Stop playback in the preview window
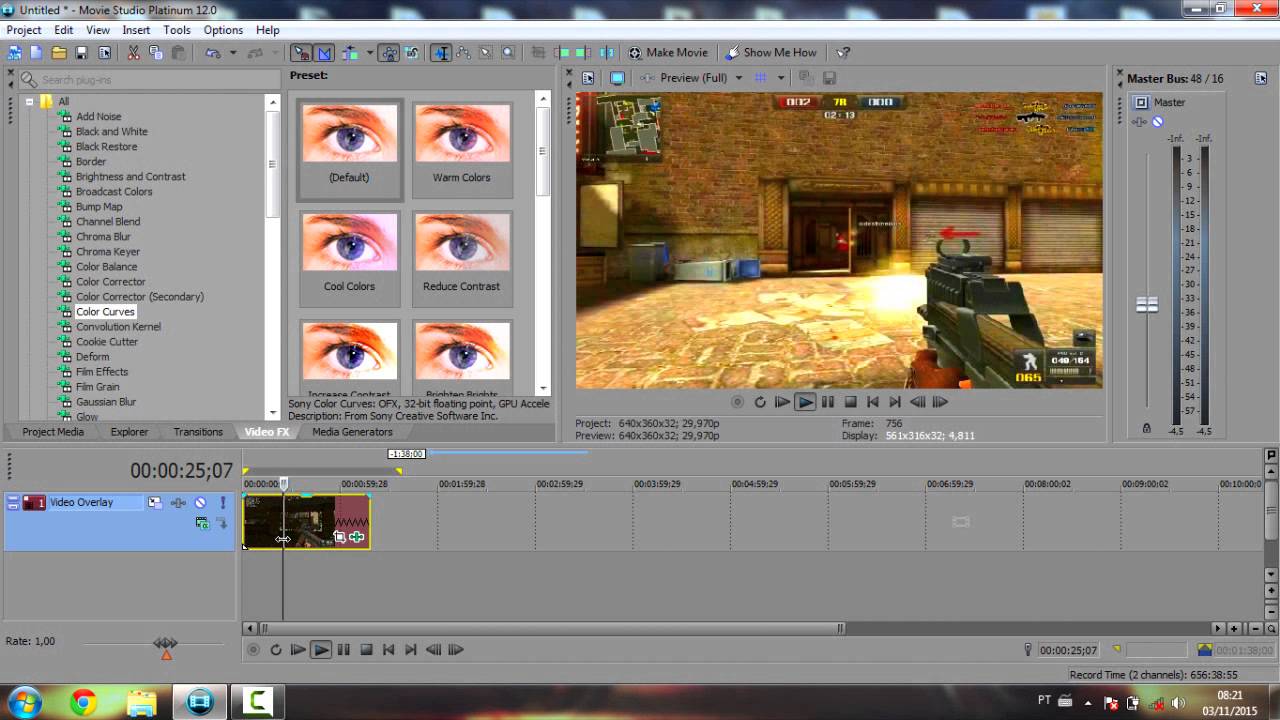This screenshot has width=1280, height=720. pyautogui.click(x=850, y=402)
